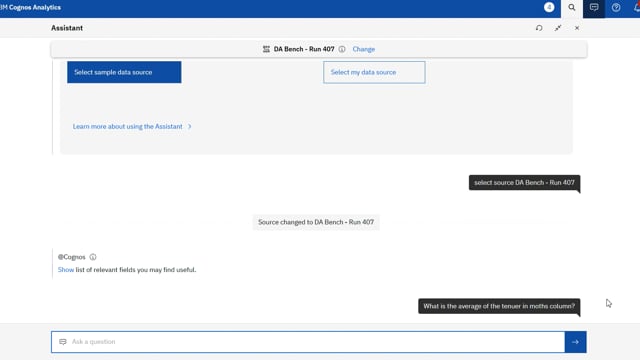Click the chat icon inside question box
The height and width of the screenshot is (360, 640).
point(63,342)
